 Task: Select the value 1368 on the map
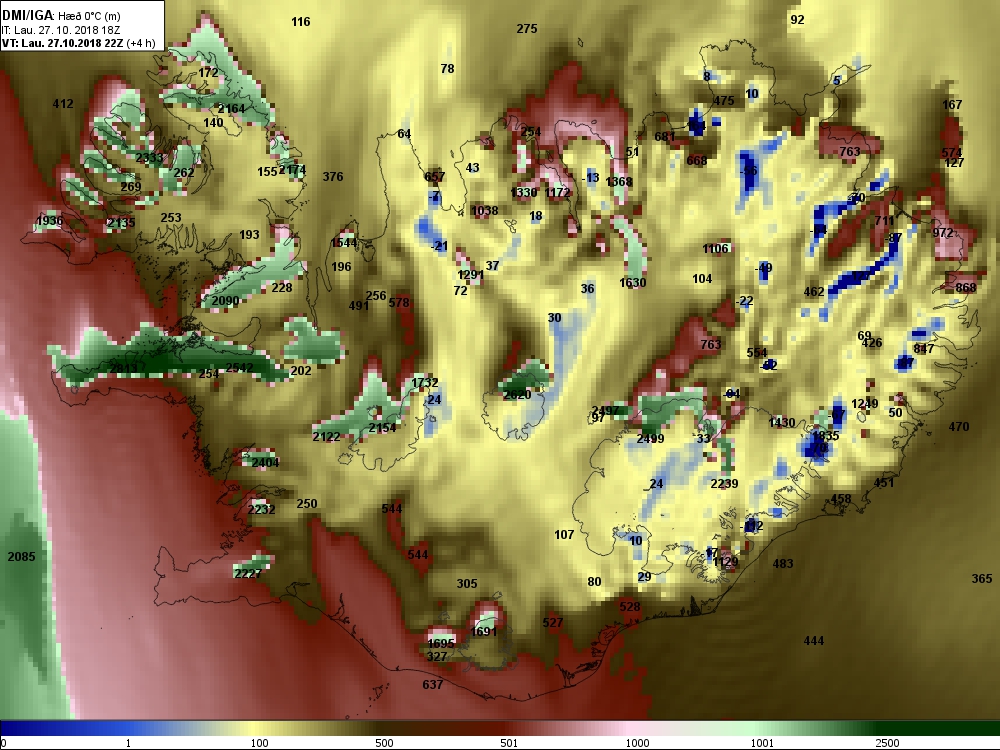point(619,182)
